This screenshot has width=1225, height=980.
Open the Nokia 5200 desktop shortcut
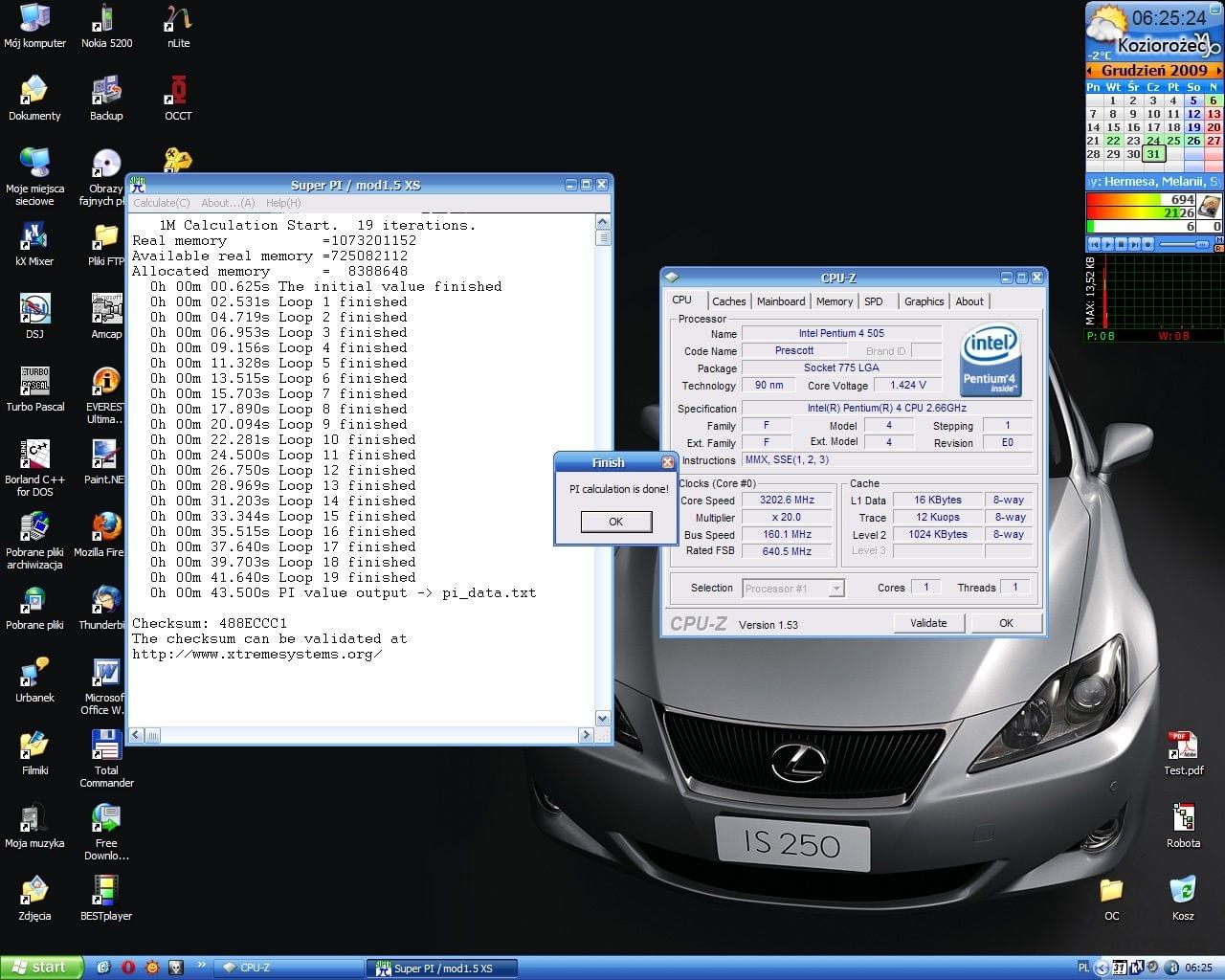(x=106, y=27)
